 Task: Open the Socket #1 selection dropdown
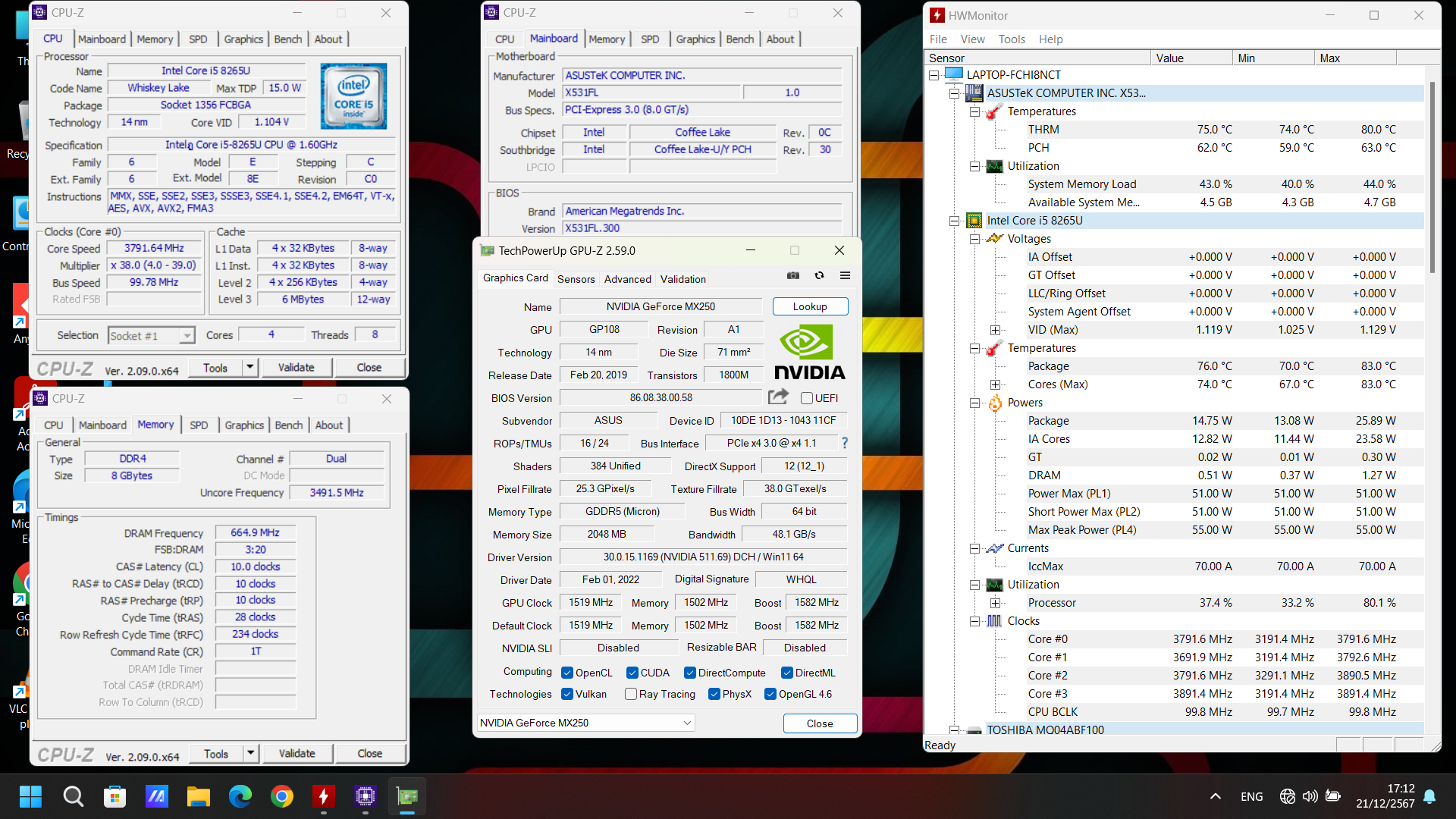coord(152,335)
